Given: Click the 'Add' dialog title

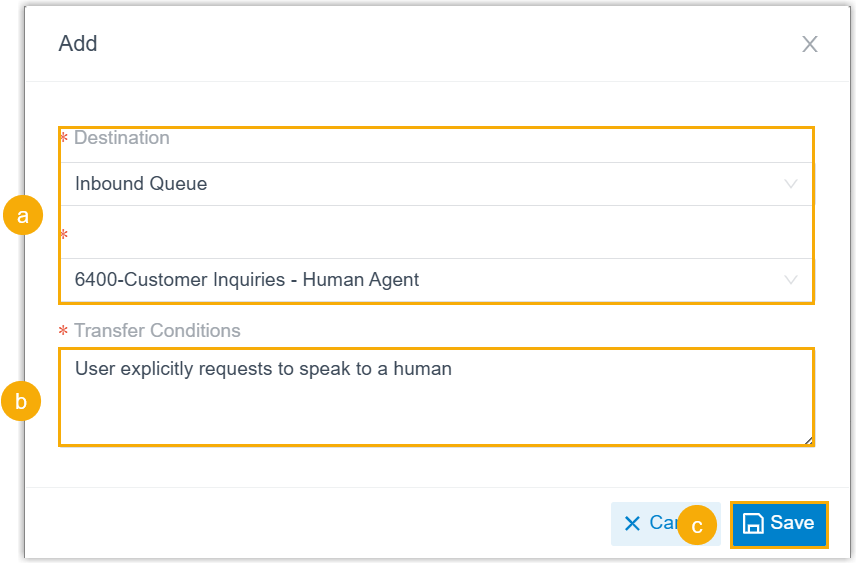Looking at the screenshot, I should (78, 44).
